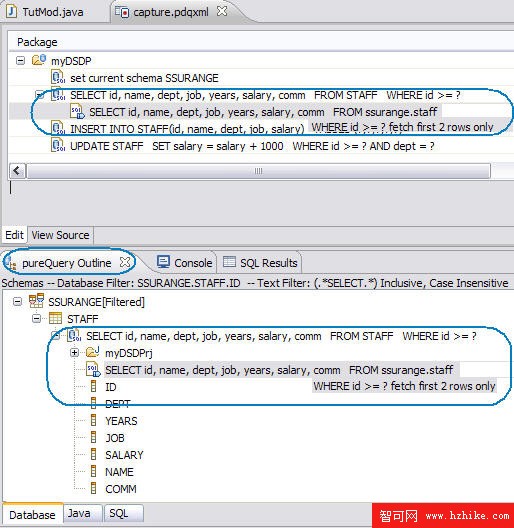This screenshot has height=528, width=514.
Task: Click the SALARY column icon
Action: [94, 455]
